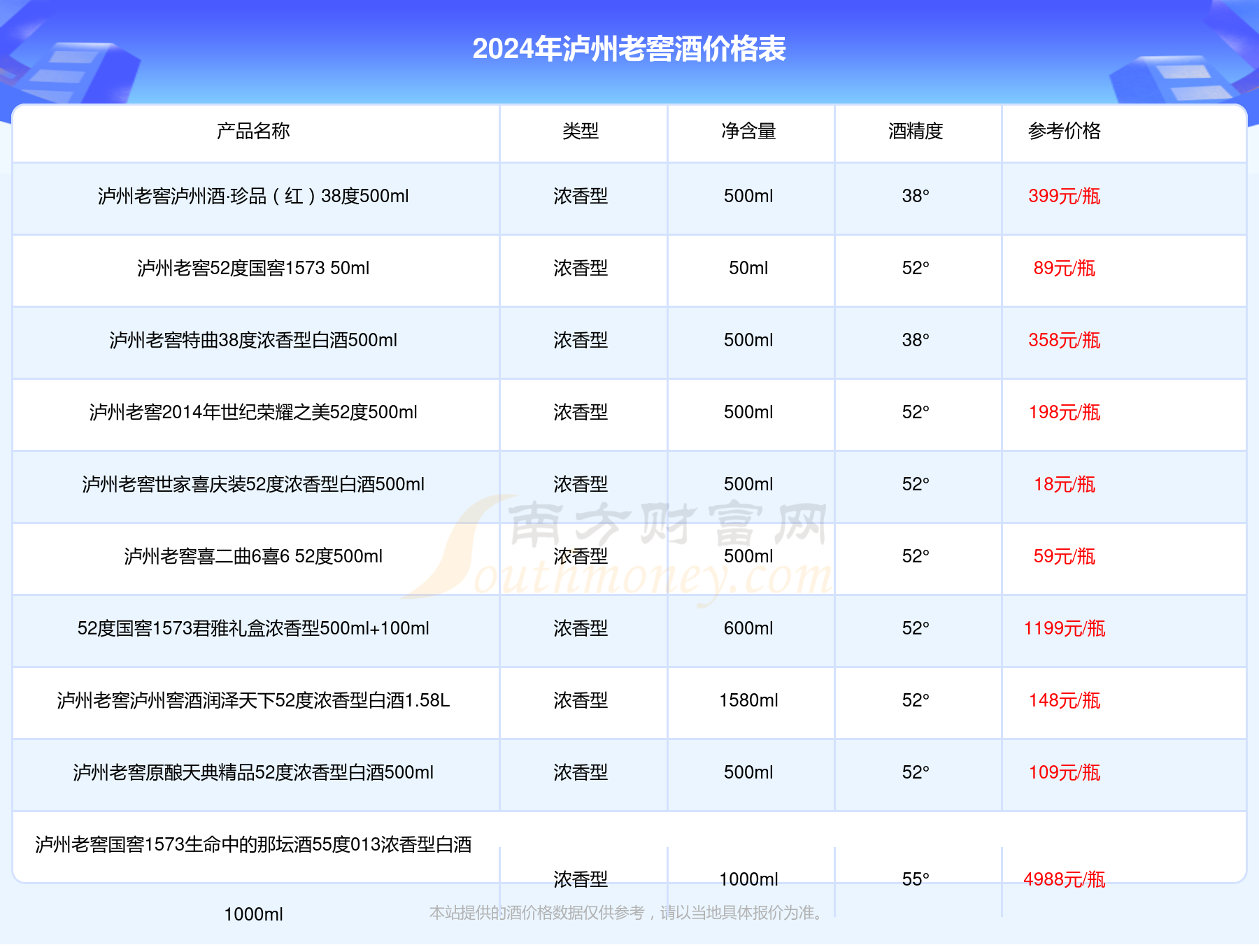Viewport: 1259px width, 952px height.
Task: Select the 酒精度 column header
Action: pyautogui.click(x=916, y=131)
